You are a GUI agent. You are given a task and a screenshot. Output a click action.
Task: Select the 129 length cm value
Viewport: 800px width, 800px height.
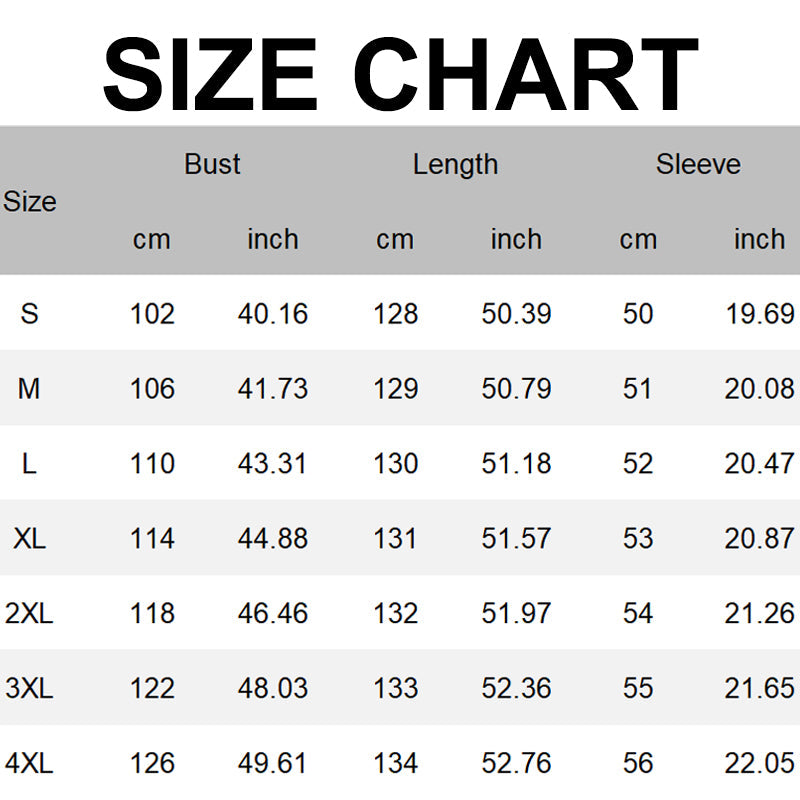pos(395,388)
